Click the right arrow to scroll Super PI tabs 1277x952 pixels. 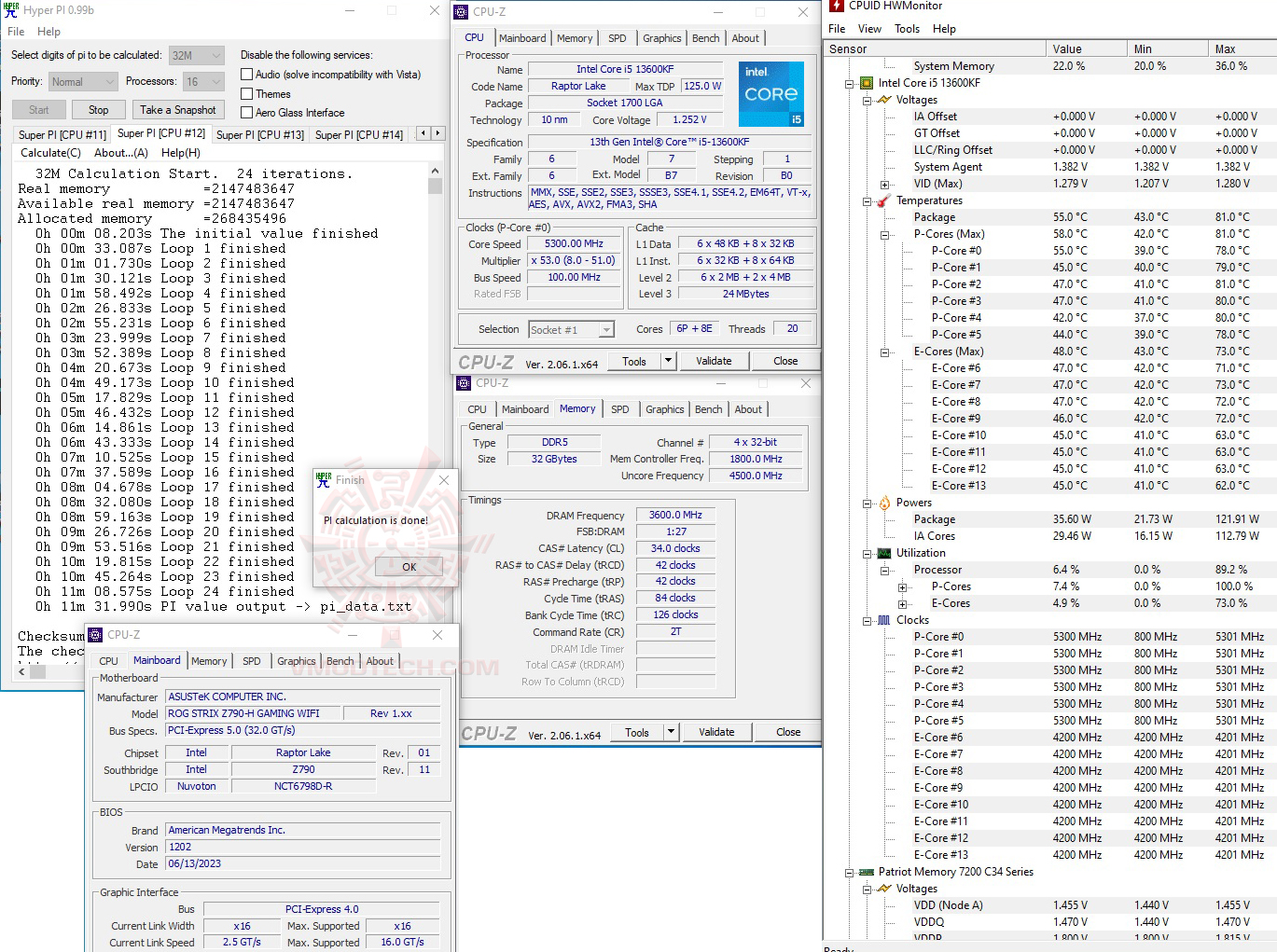[437, 133]
